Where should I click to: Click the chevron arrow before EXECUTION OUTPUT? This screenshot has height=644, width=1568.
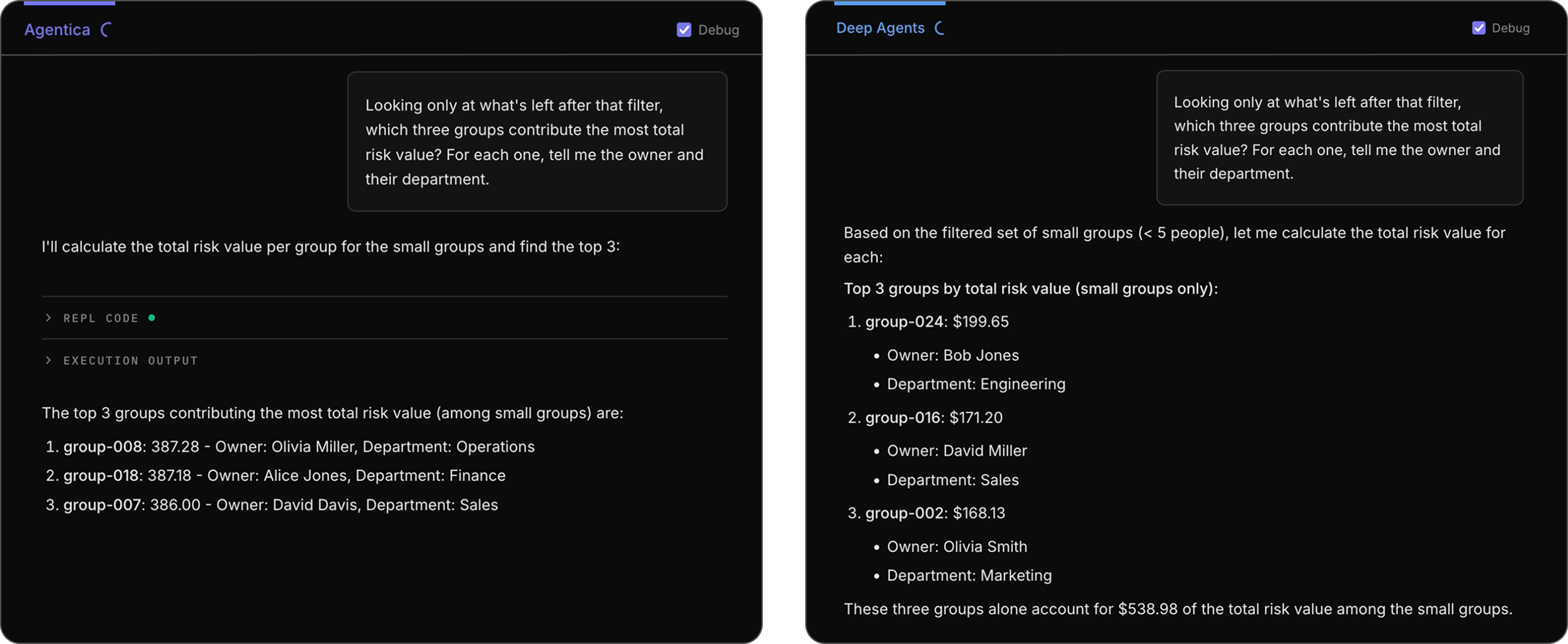tap(48, 360)
